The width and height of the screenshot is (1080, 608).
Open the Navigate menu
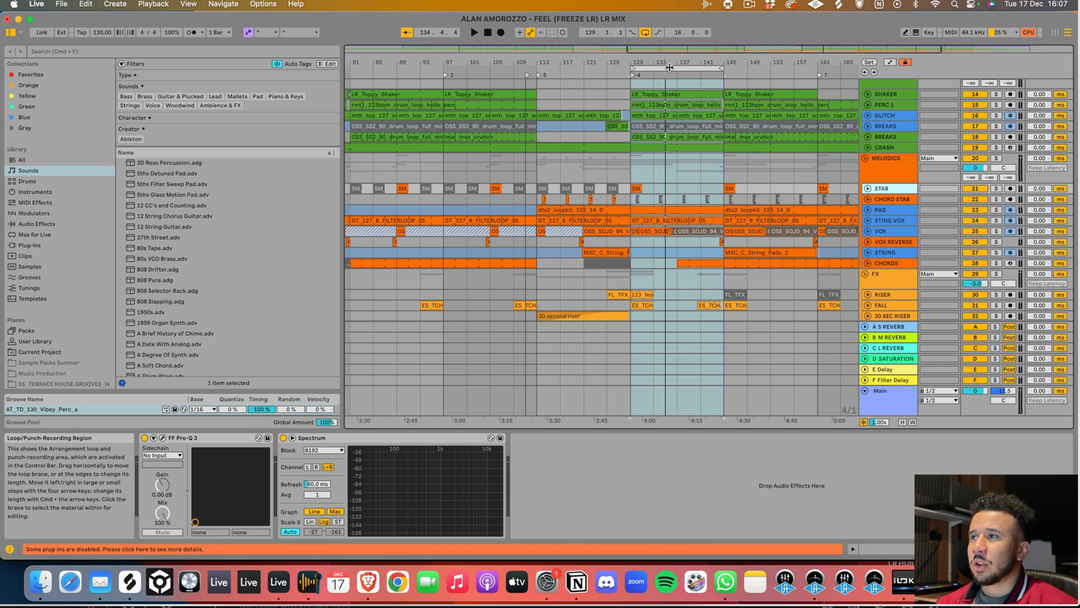coord(223,4)
